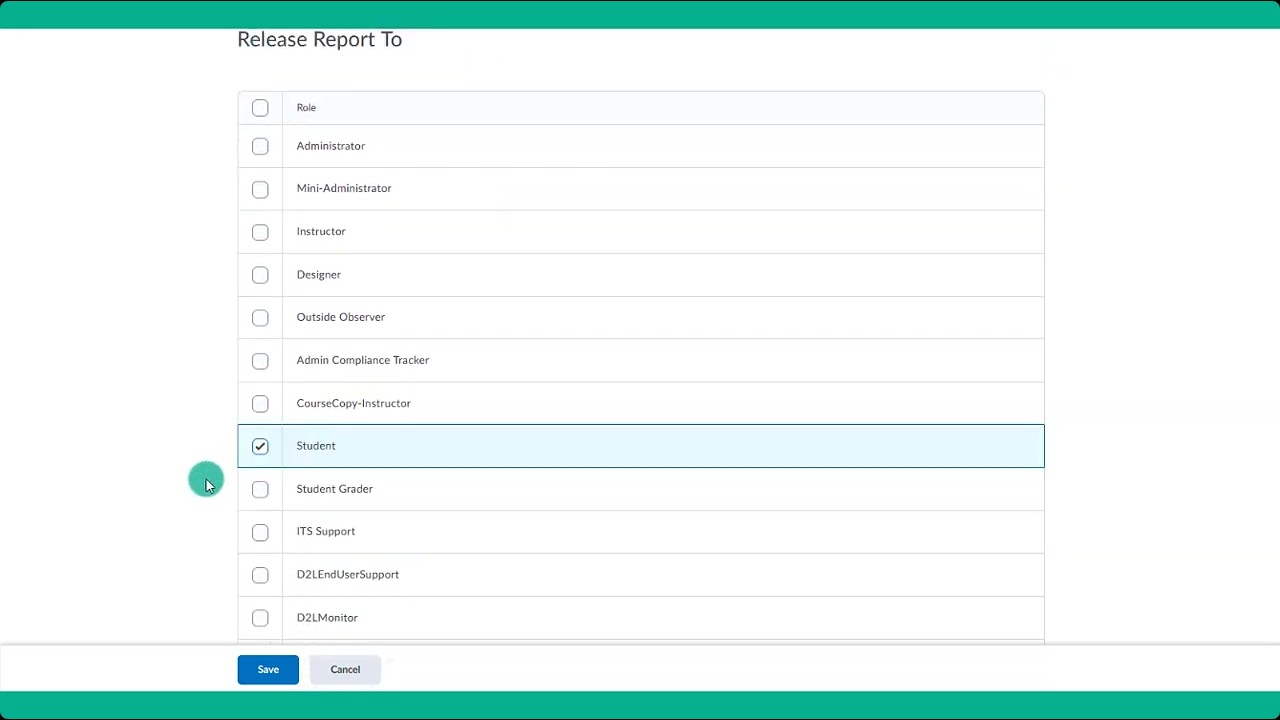Cancel the release report changes
This screenshot has width=1280, height=720.
coord(345,669)
